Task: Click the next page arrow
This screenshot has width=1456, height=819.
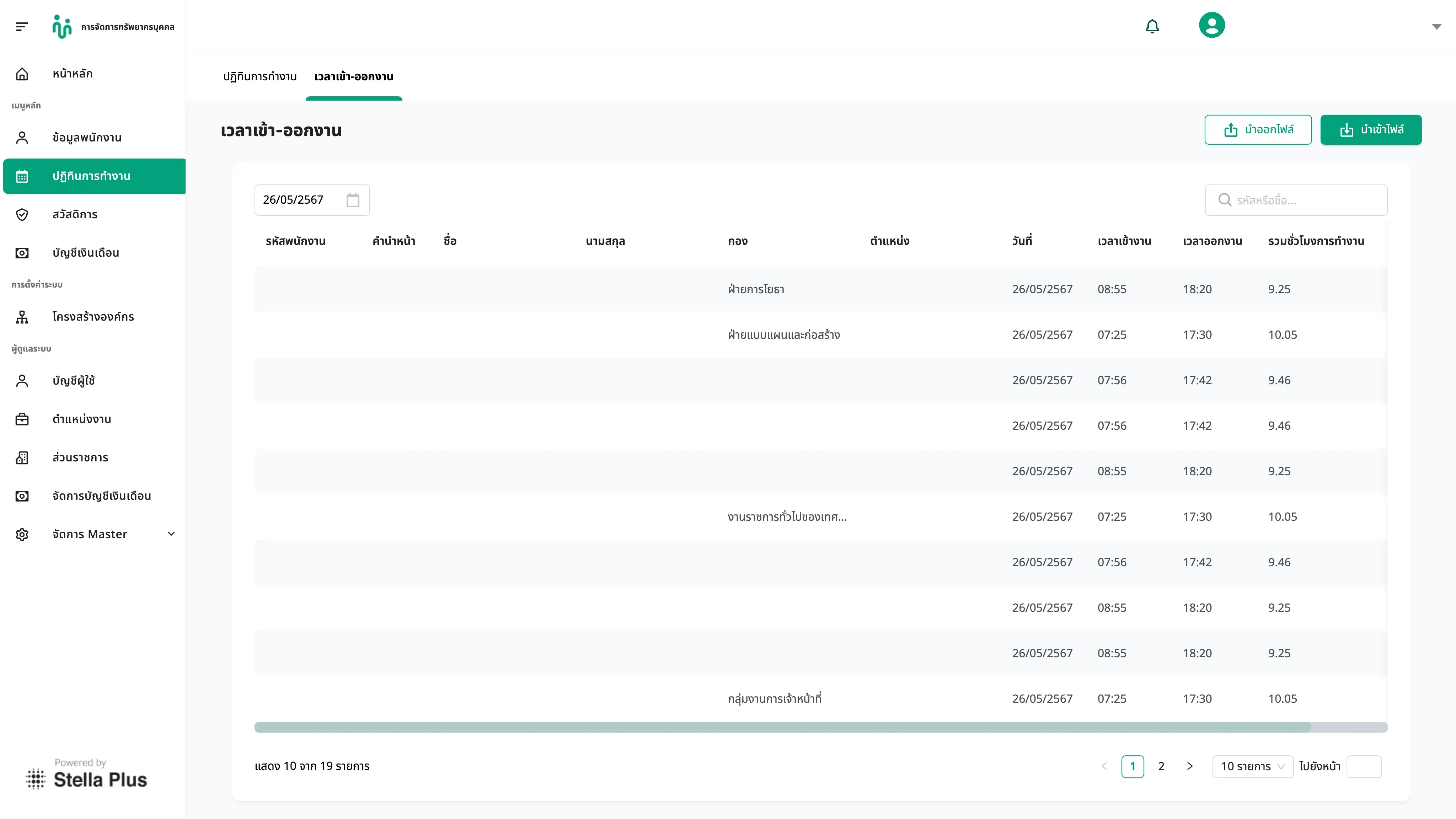Action: (x=1189, y=766)
